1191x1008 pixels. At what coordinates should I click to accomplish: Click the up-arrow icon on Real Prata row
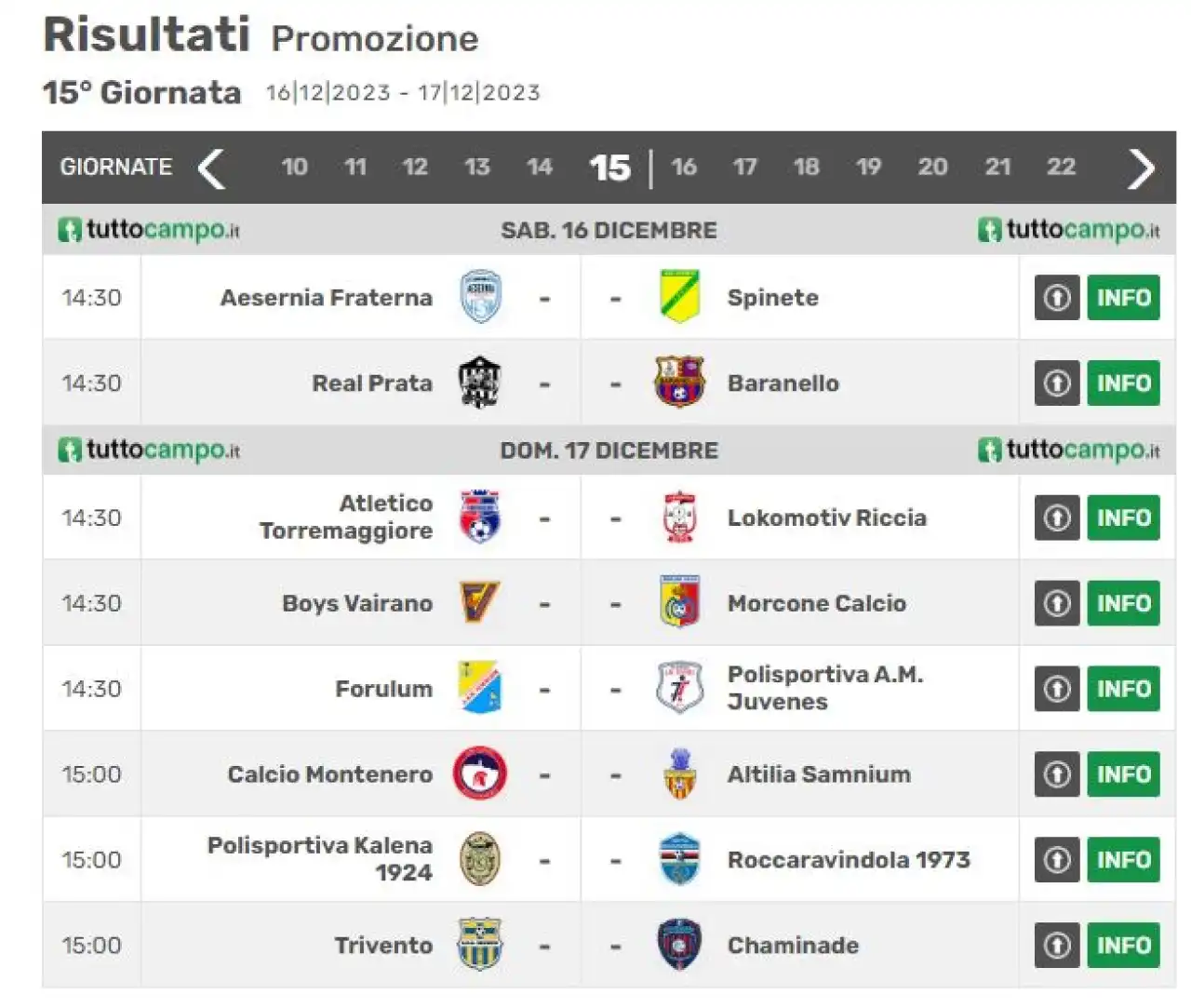[1057, 383]
